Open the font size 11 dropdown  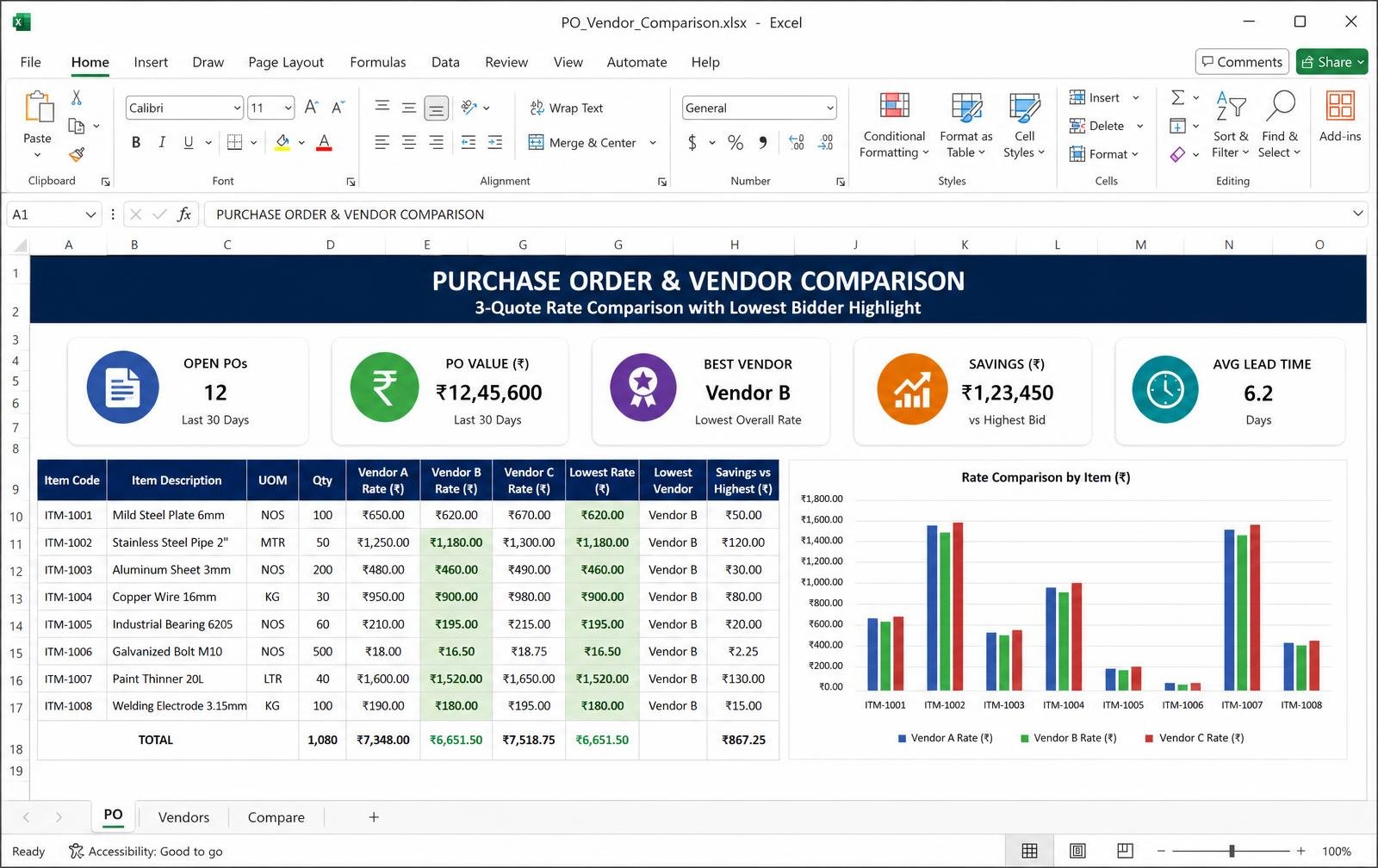click(x=288, y=108)
